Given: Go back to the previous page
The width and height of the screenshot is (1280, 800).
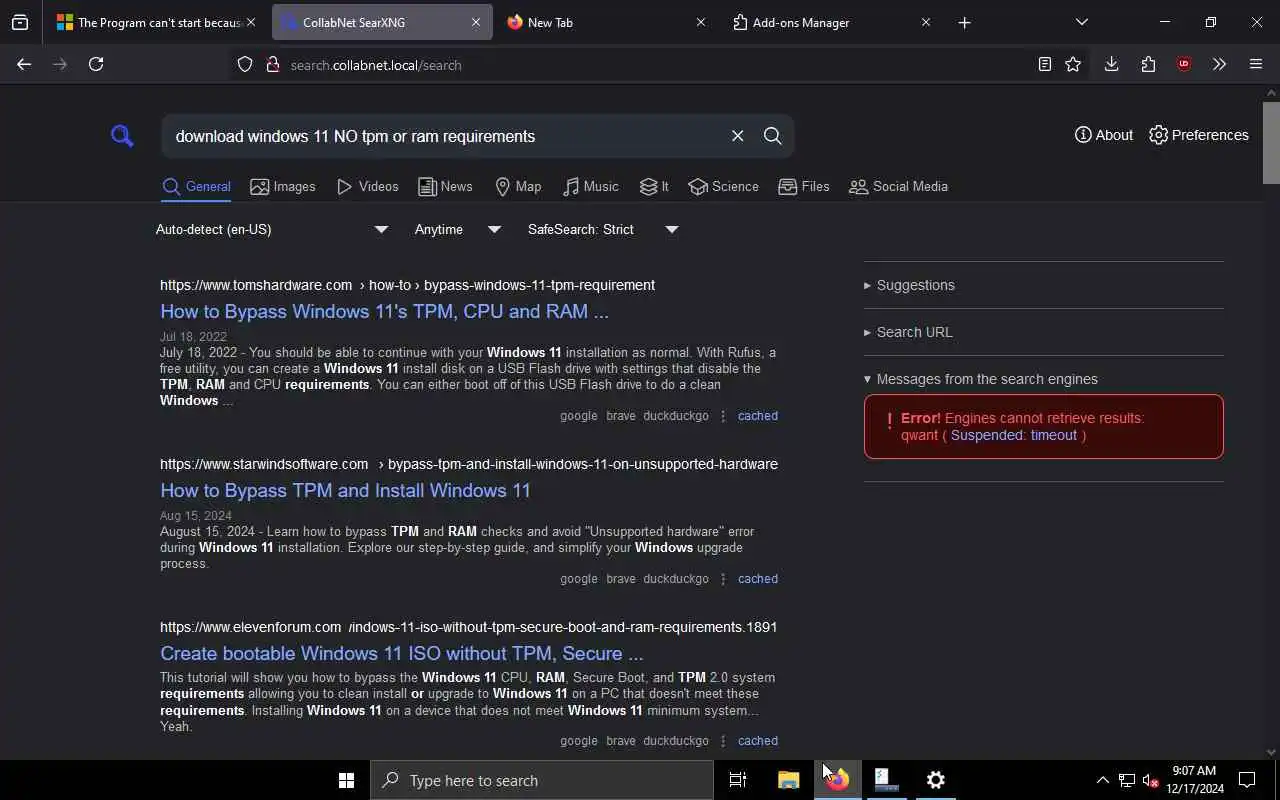Looking at the screenshot, I should 24,64.
